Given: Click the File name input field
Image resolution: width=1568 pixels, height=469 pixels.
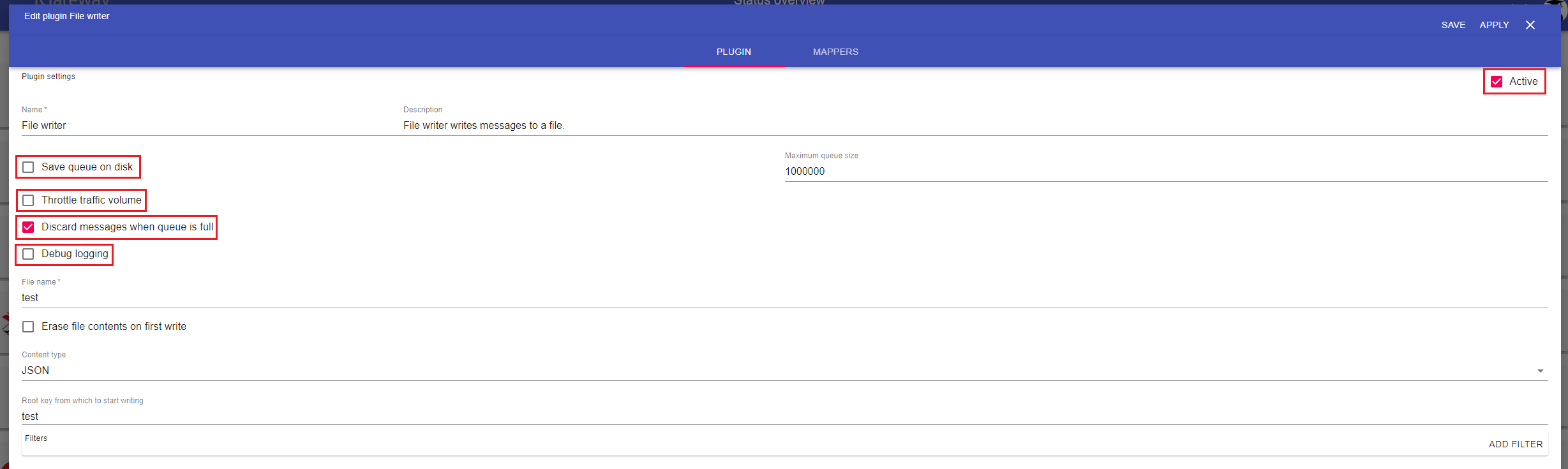Looking at the screenshot, I should (766, 298).
